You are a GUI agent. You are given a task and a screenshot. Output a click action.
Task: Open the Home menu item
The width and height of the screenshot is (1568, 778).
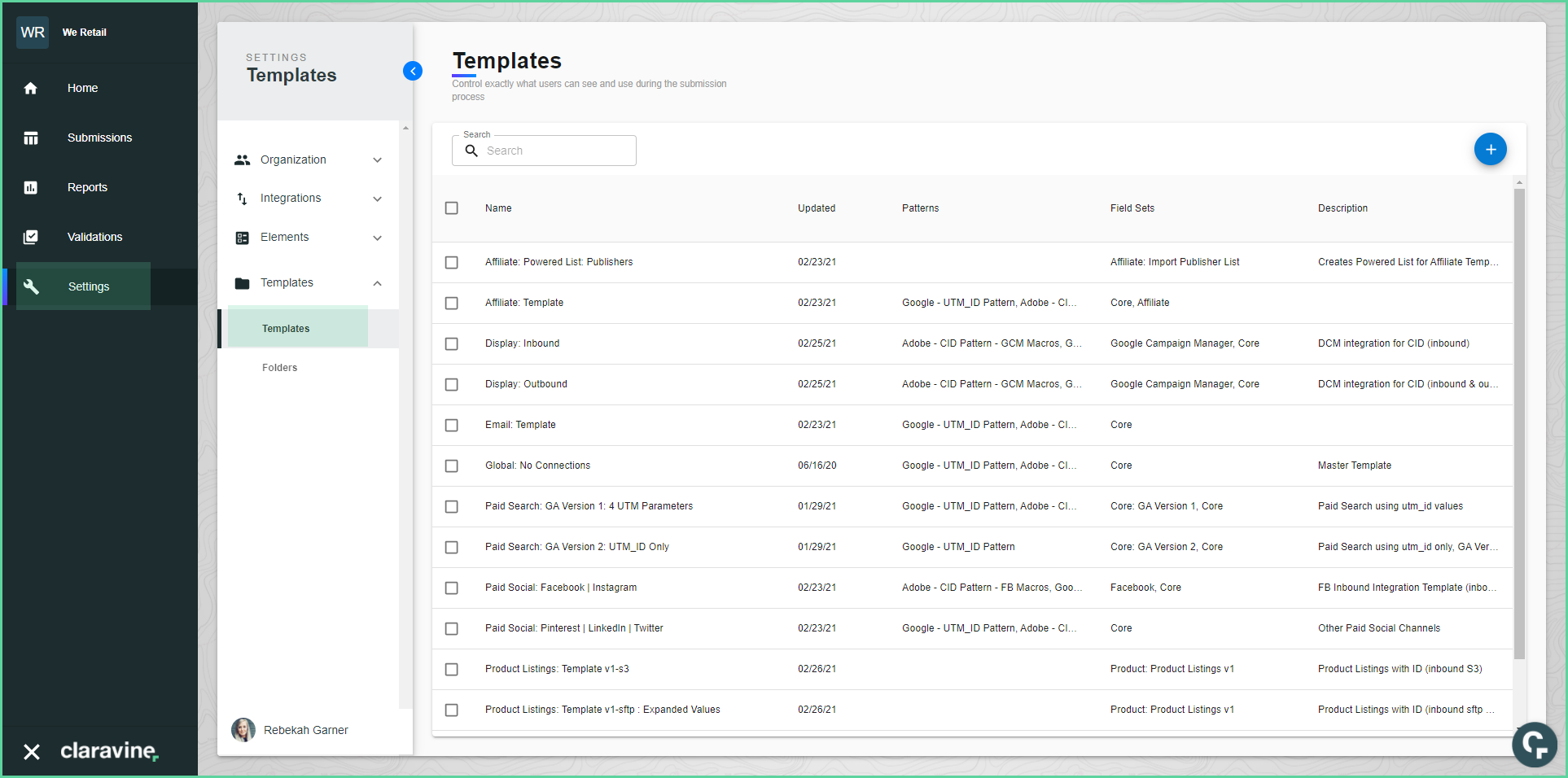pos(82,88)
